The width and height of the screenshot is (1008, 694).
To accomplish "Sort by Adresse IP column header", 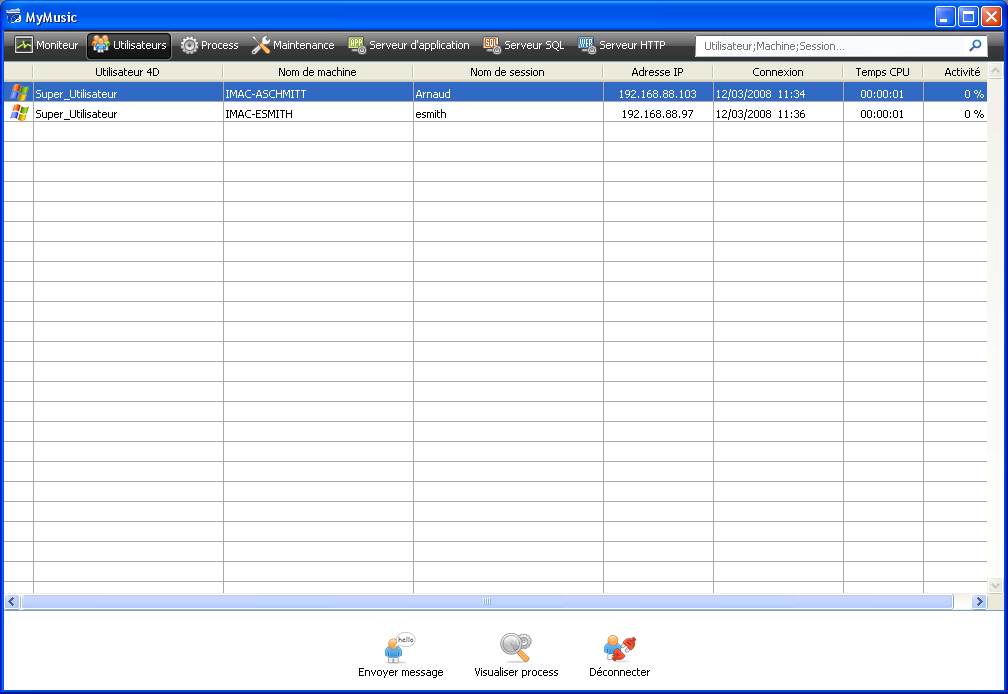I will click(x=657, y=72).
